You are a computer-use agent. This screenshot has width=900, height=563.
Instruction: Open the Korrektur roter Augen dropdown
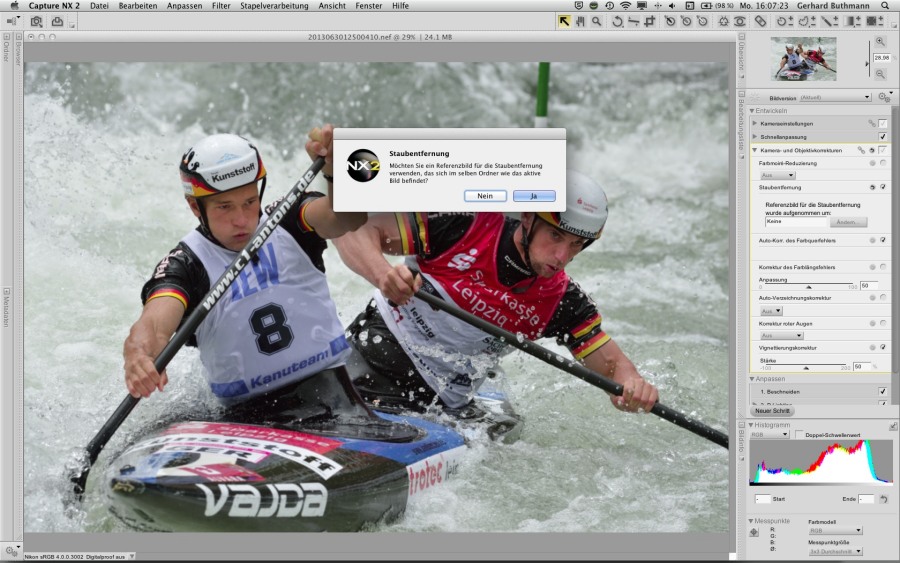(x=781, y=336)
